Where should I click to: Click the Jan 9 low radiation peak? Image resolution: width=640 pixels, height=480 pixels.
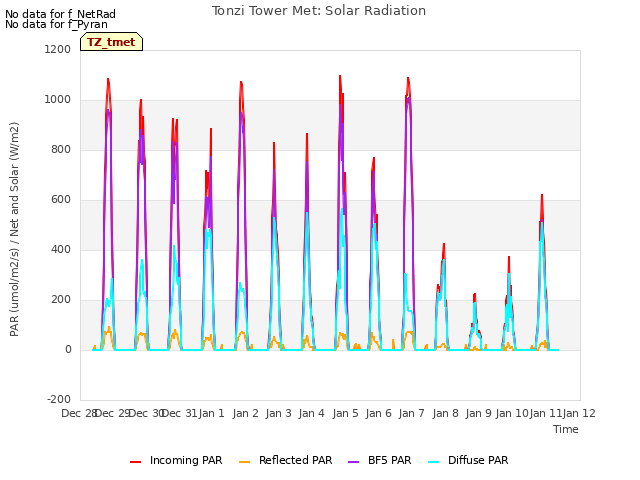[475, 295]
